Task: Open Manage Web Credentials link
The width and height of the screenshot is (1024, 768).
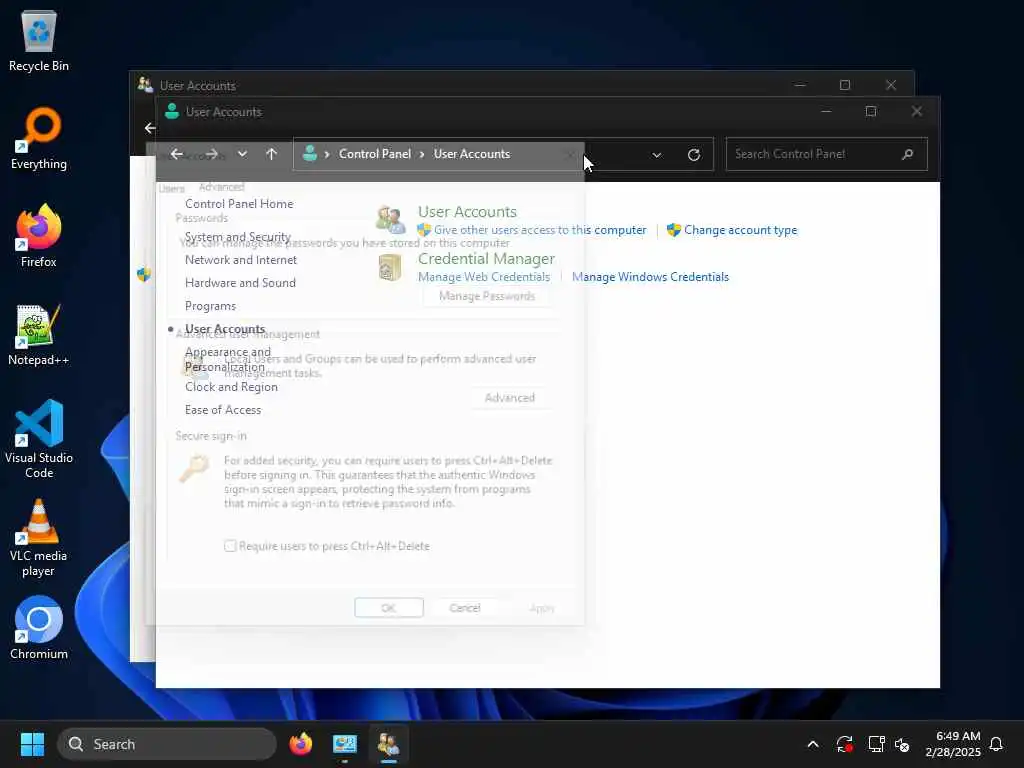Action: 484,277
